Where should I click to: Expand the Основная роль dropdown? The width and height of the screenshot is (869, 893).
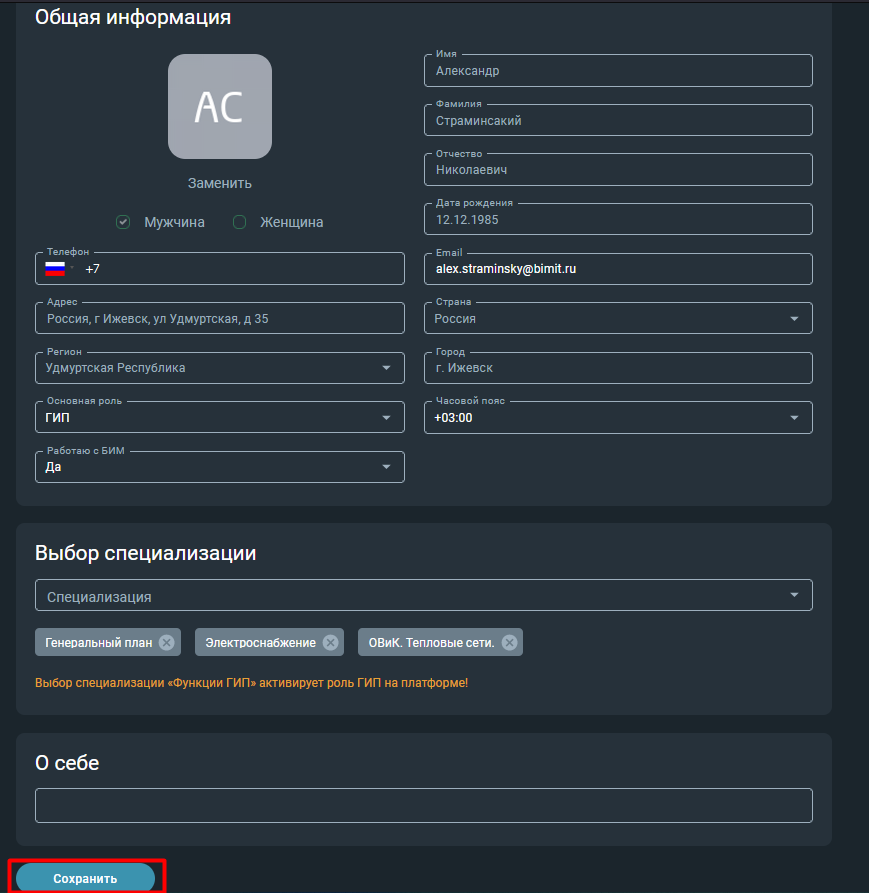(220, 417)
